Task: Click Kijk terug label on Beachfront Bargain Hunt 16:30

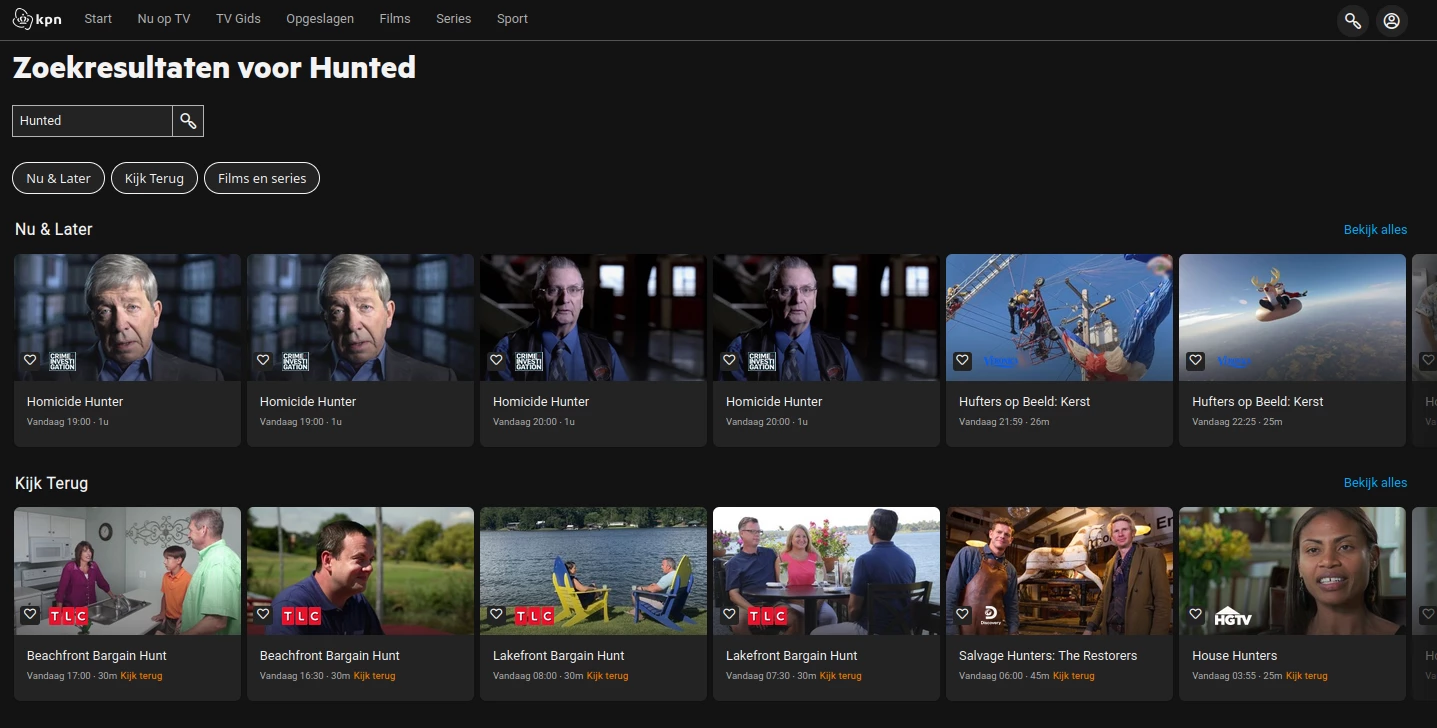Action: pyautogui.click(x=374, y=676)
